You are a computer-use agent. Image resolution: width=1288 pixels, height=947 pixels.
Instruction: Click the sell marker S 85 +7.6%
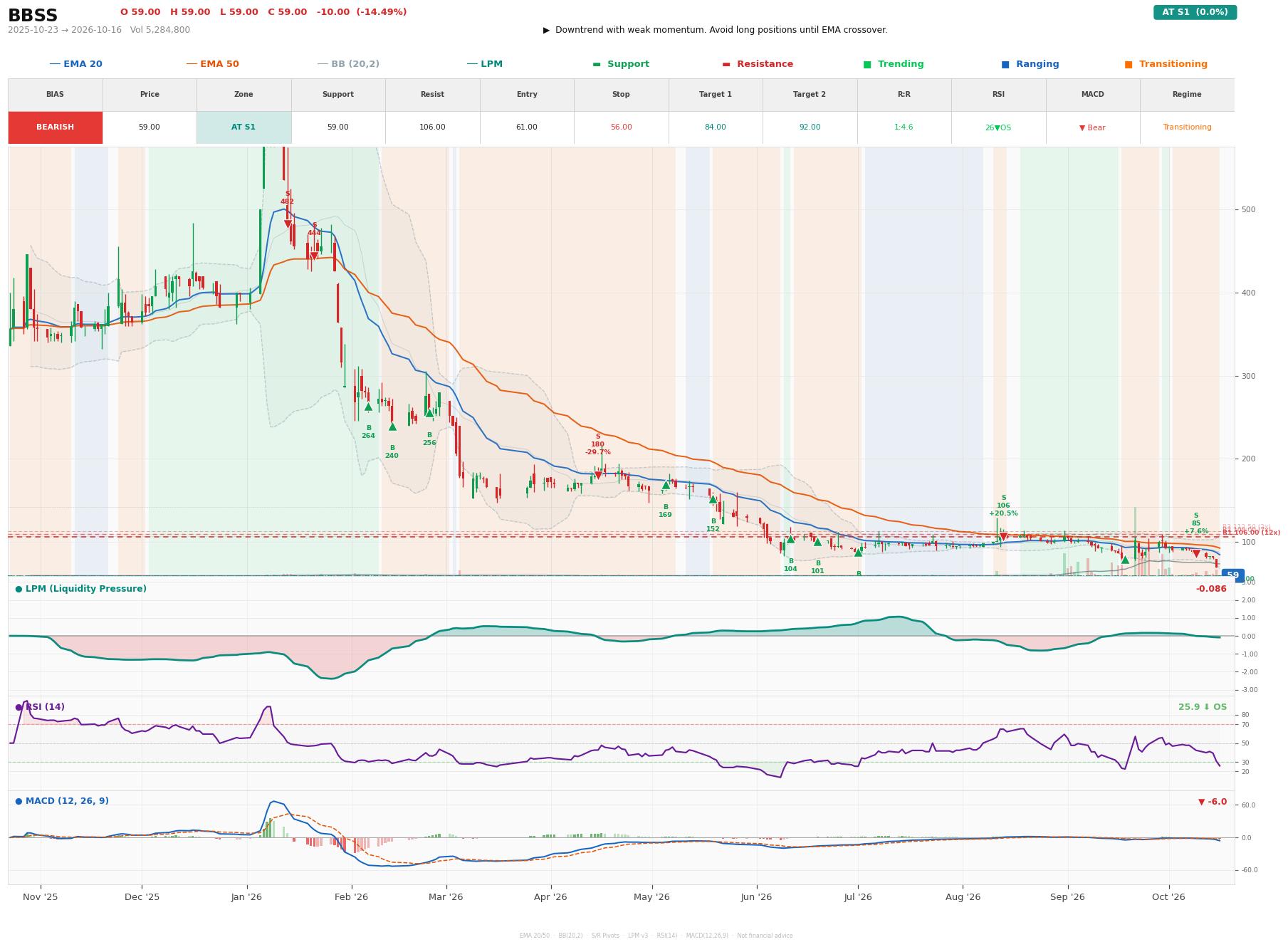click(x=1196, y=554)
